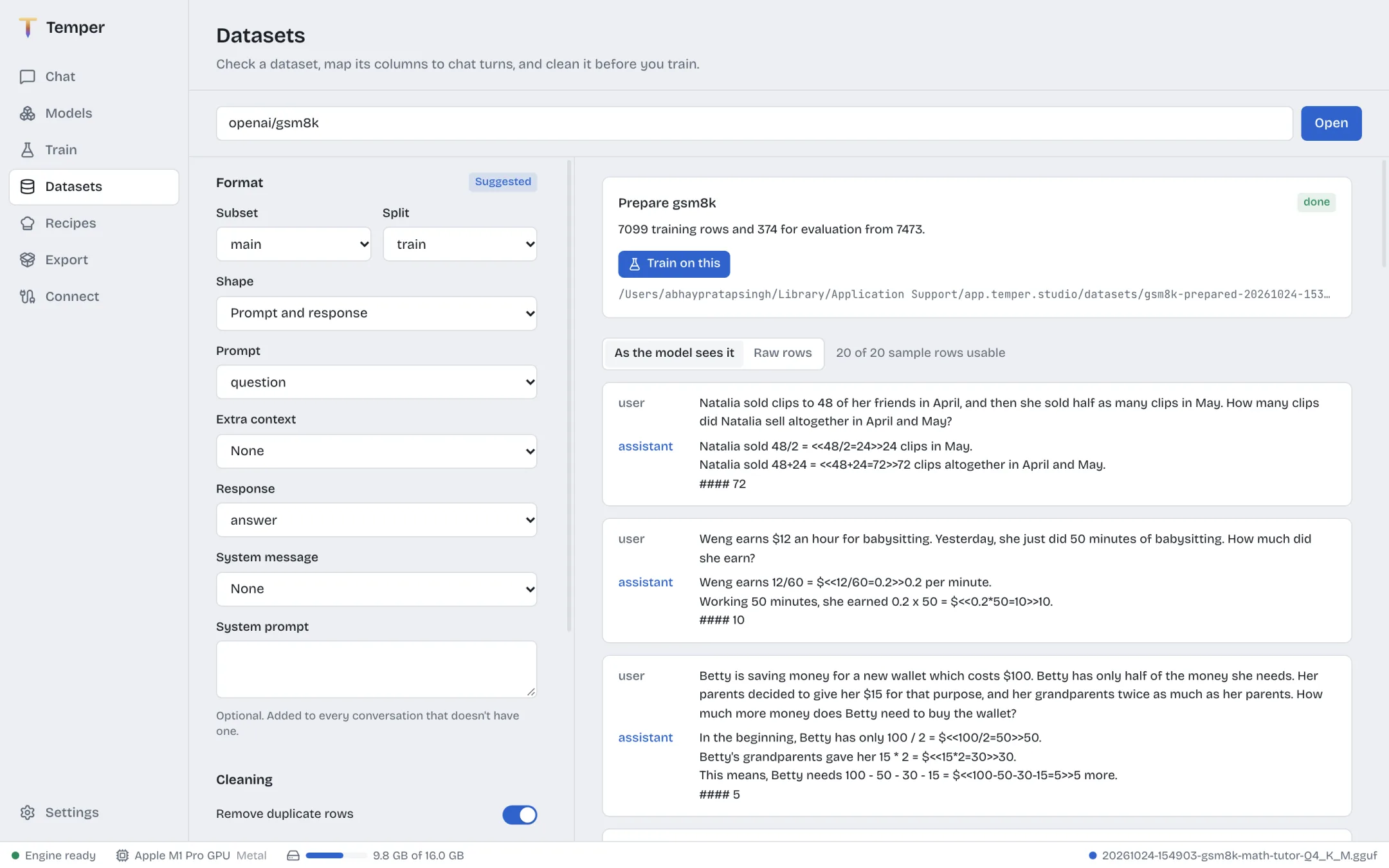Open the Connect icon in sidebar
This screenshot has width=1389, height=868.
27,296
